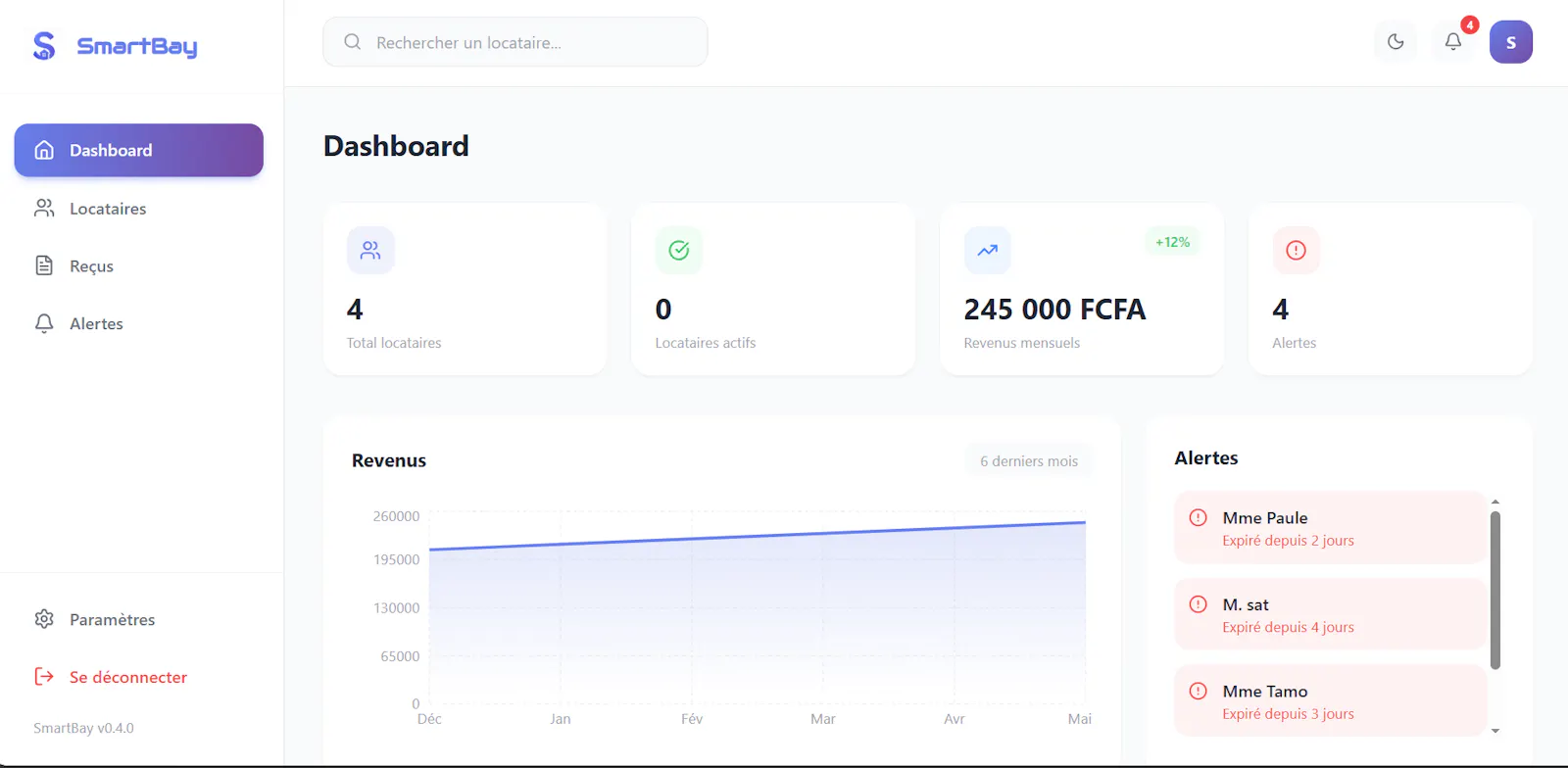Open the M. sat alert card
Screen dimensions: 1568x768
(x=1331, y=614)
